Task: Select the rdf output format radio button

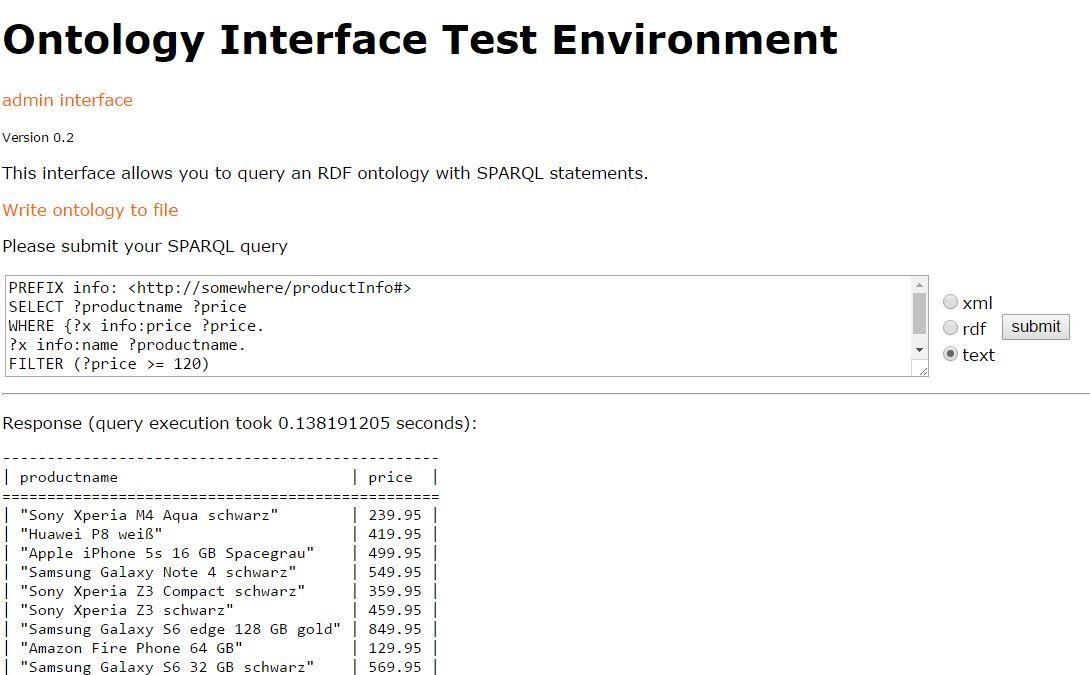Action: click(950, 328)
